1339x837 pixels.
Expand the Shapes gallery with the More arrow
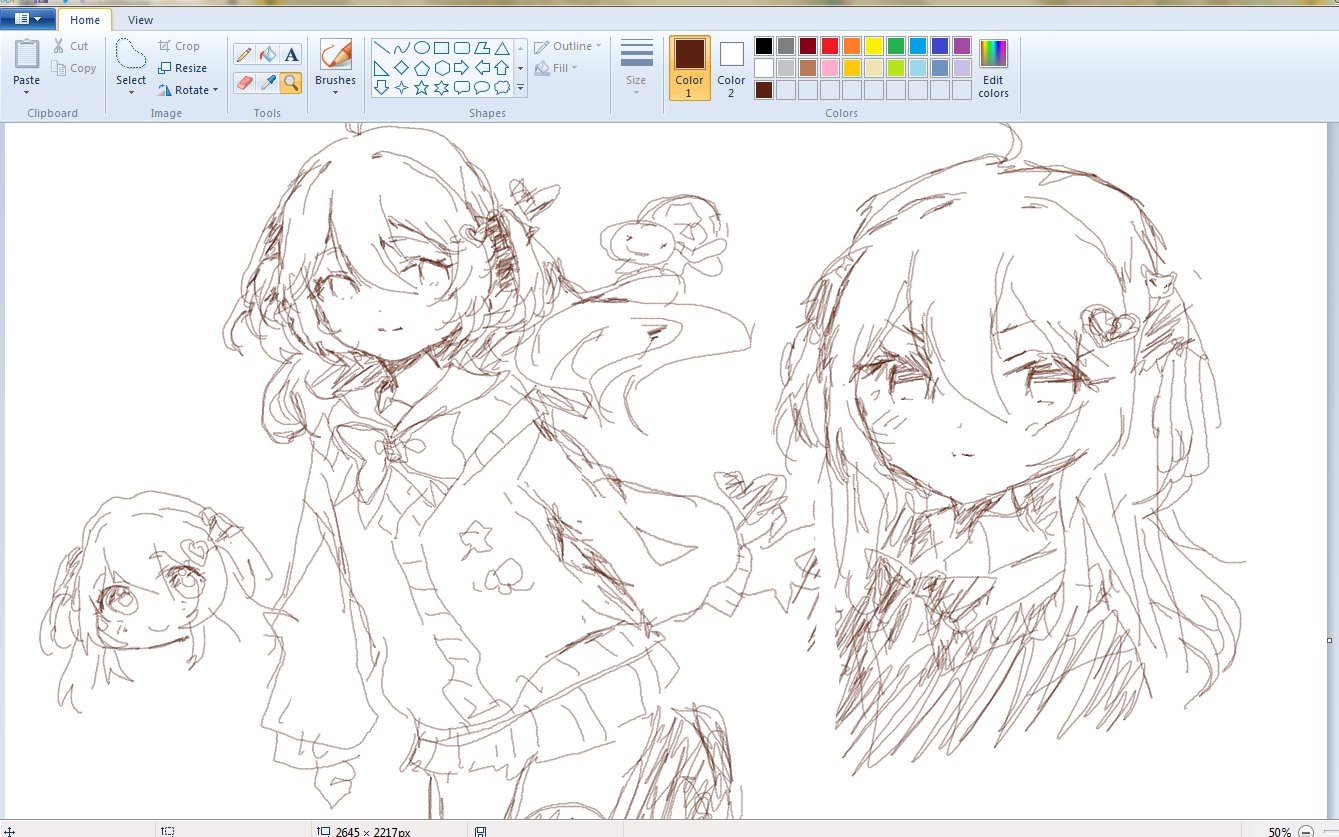520,89
